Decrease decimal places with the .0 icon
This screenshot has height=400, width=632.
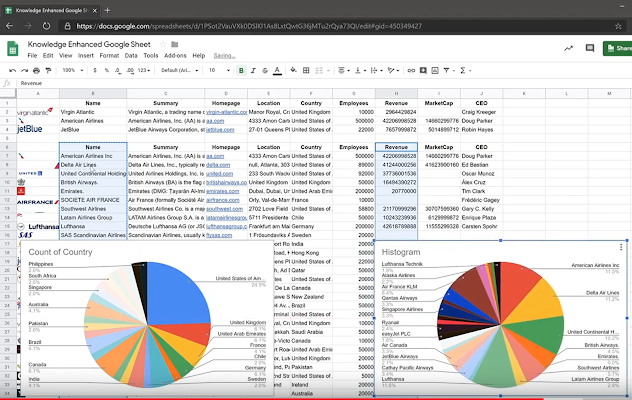[x=118, y=70]
